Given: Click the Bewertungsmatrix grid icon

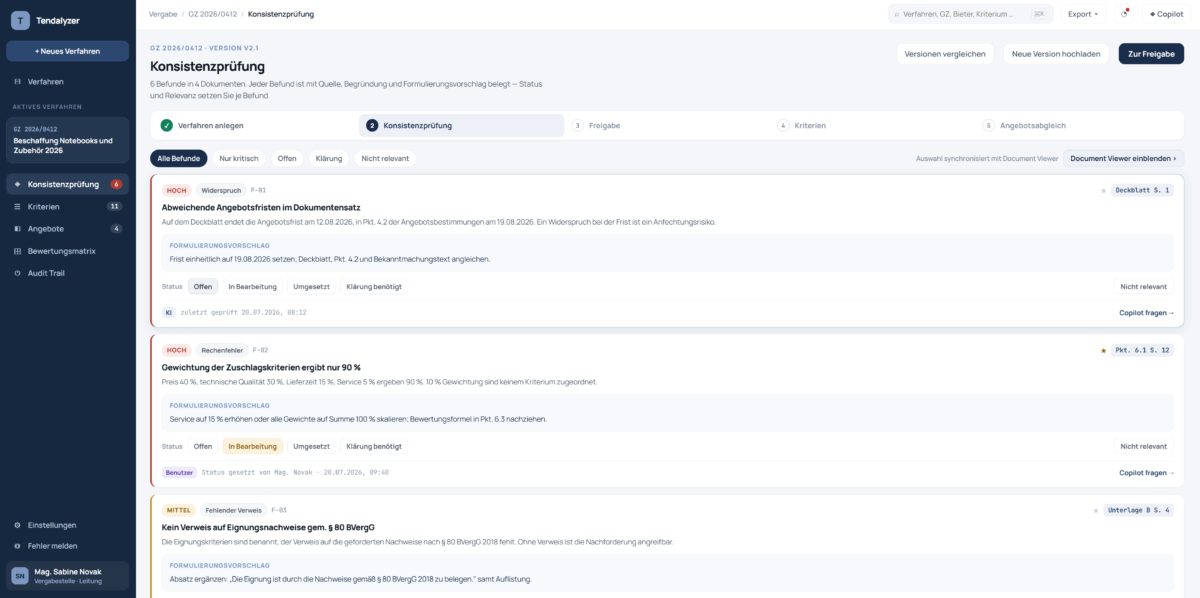Looking at the screenshot, I should pos(18,250).
